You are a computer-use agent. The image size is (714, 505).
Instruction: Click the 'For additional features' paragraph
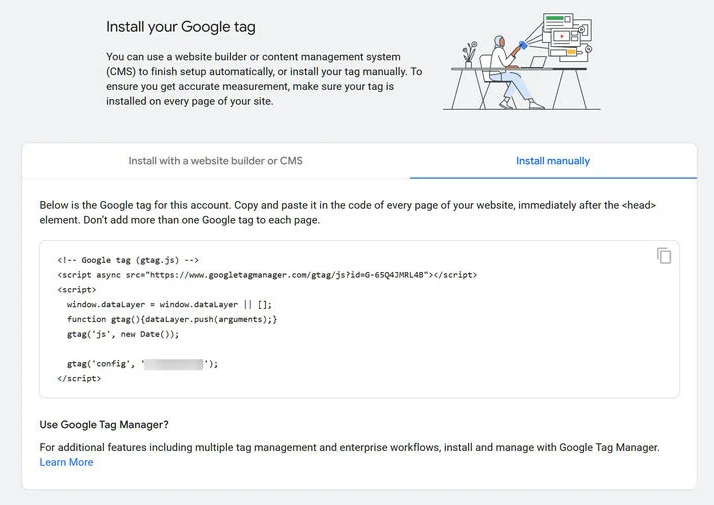tap(349, 447)
